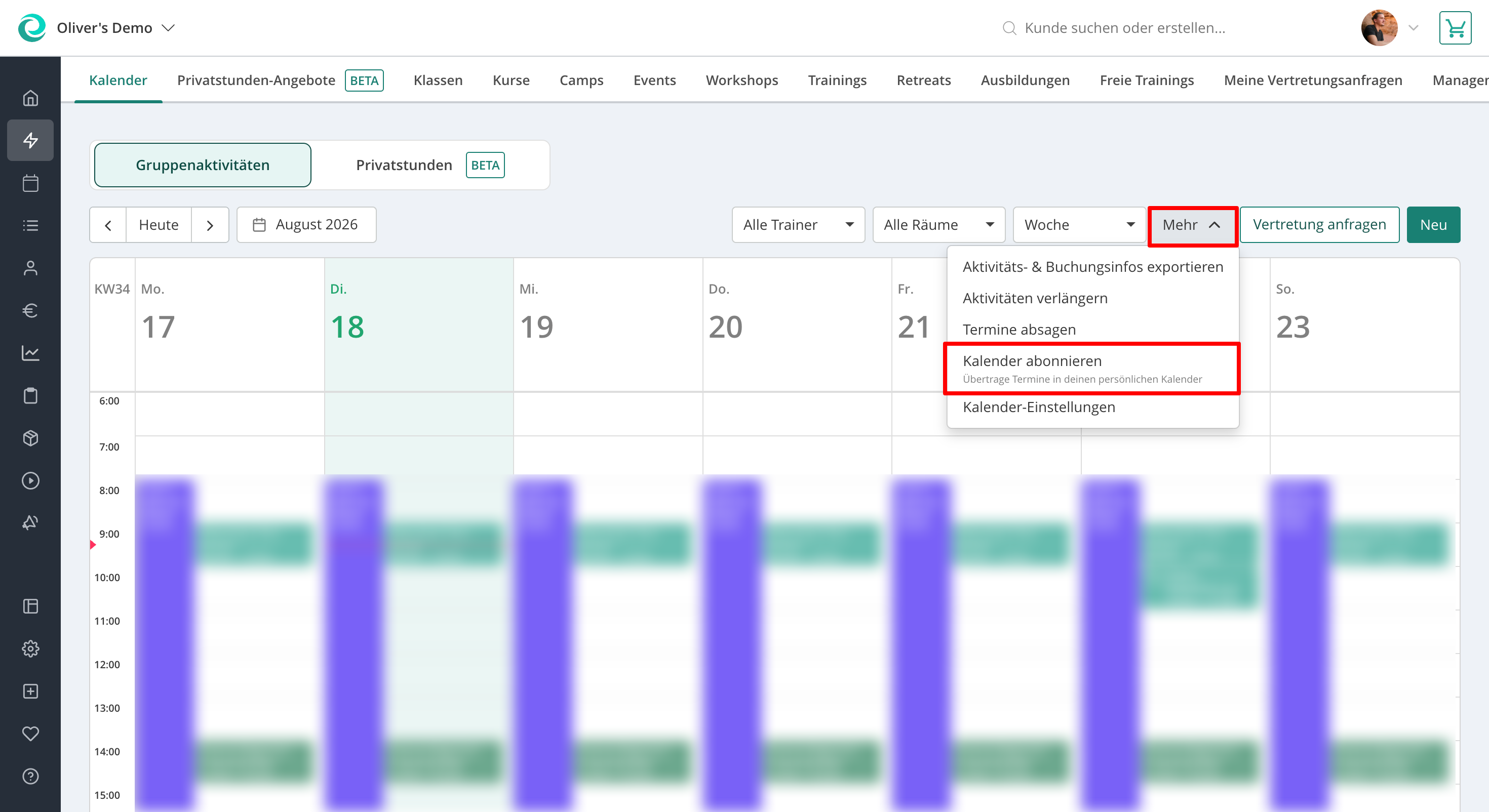Open the help question mark icon
This screenshot has height=812, width=1489.
tap(30, 776)
